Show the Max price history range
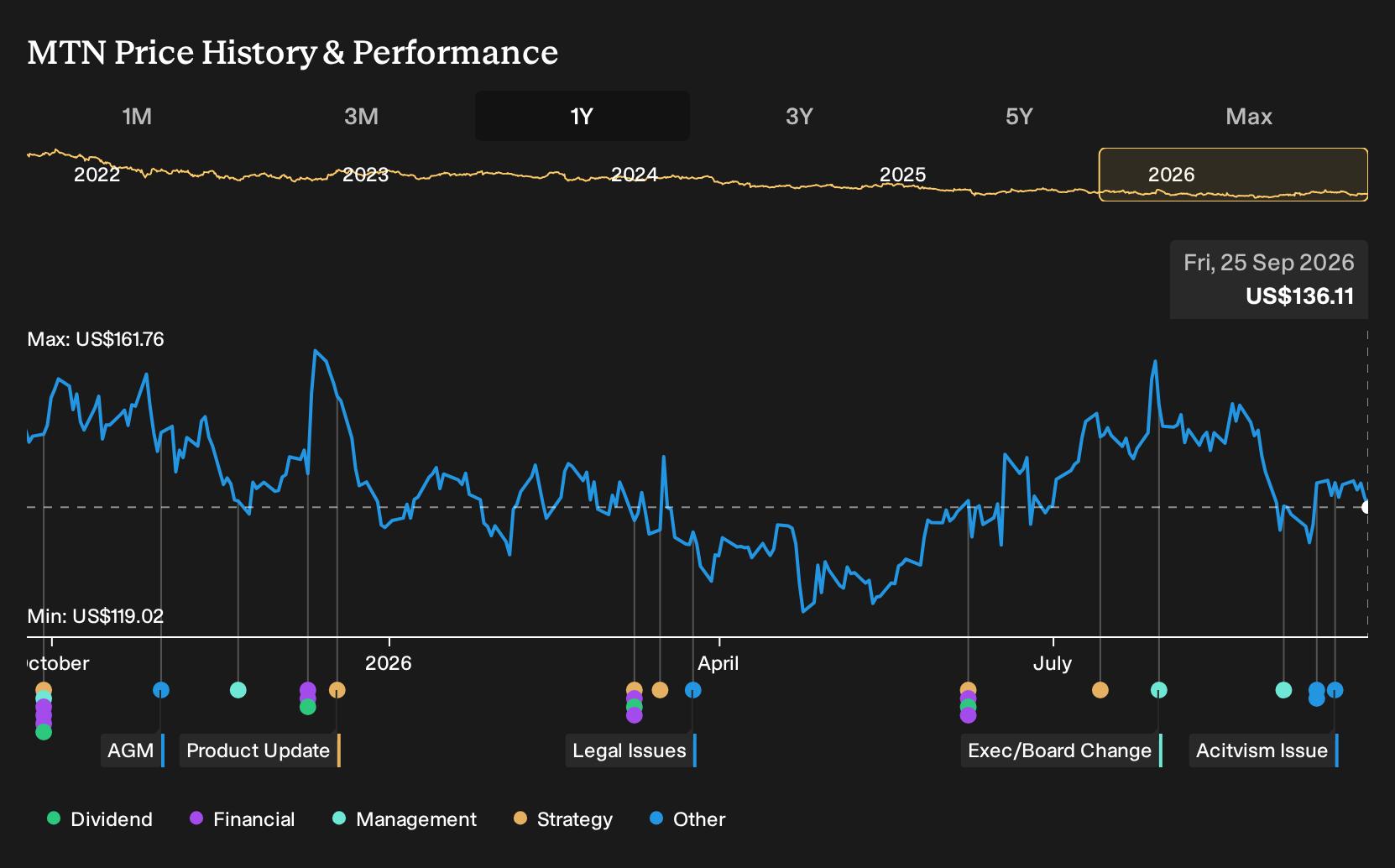This screenshot has width=1395, height=868. [1249, 116]
